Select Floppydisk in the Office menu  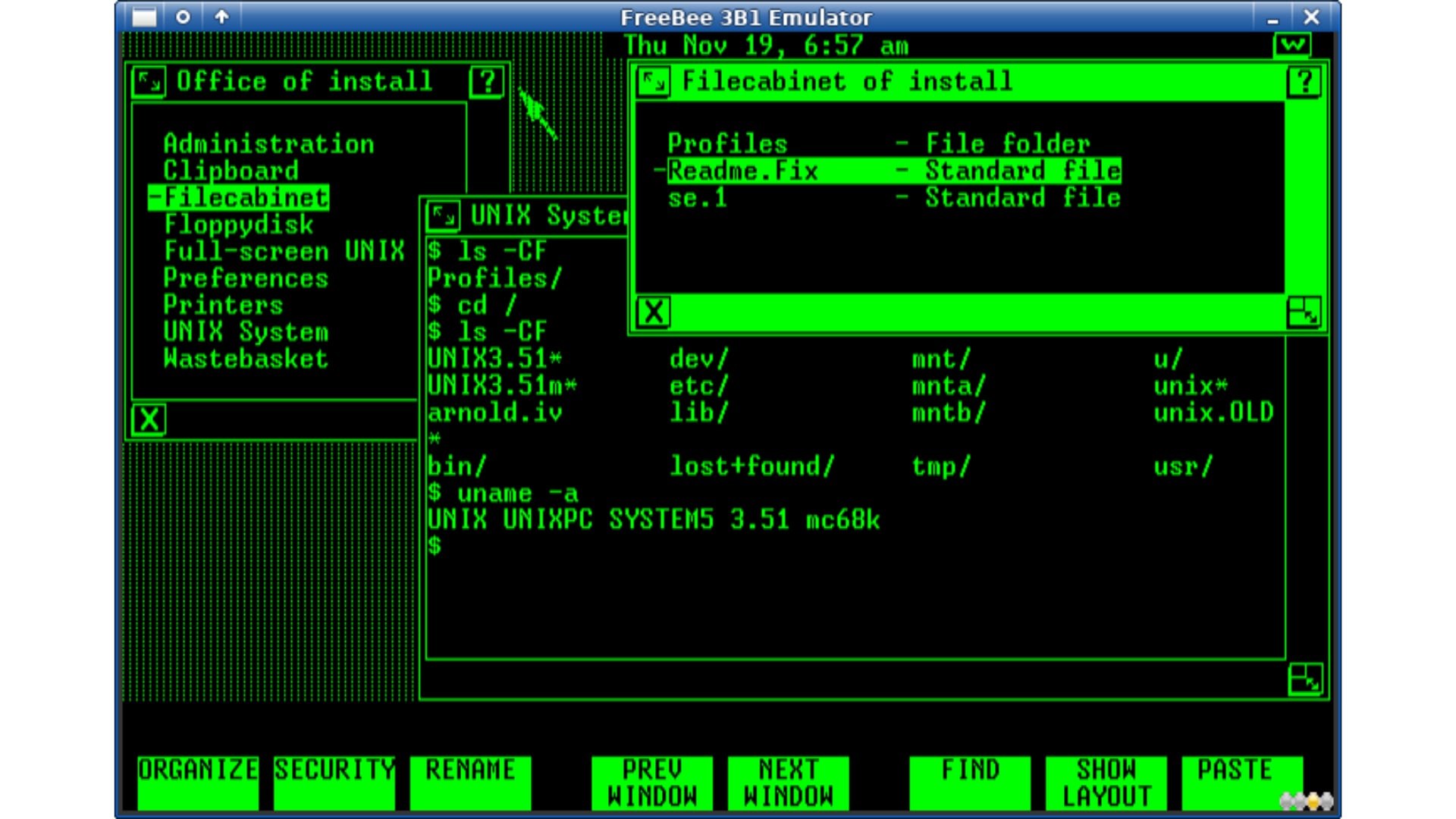point(239,224)
